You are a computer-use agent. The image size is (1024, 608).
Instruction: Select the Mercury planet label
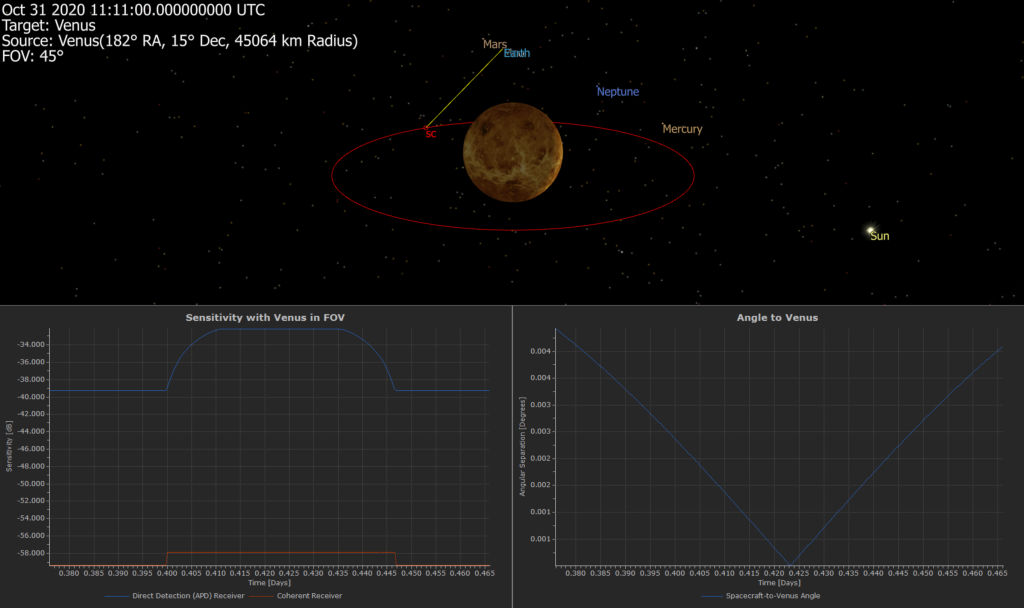pos(682,129)
